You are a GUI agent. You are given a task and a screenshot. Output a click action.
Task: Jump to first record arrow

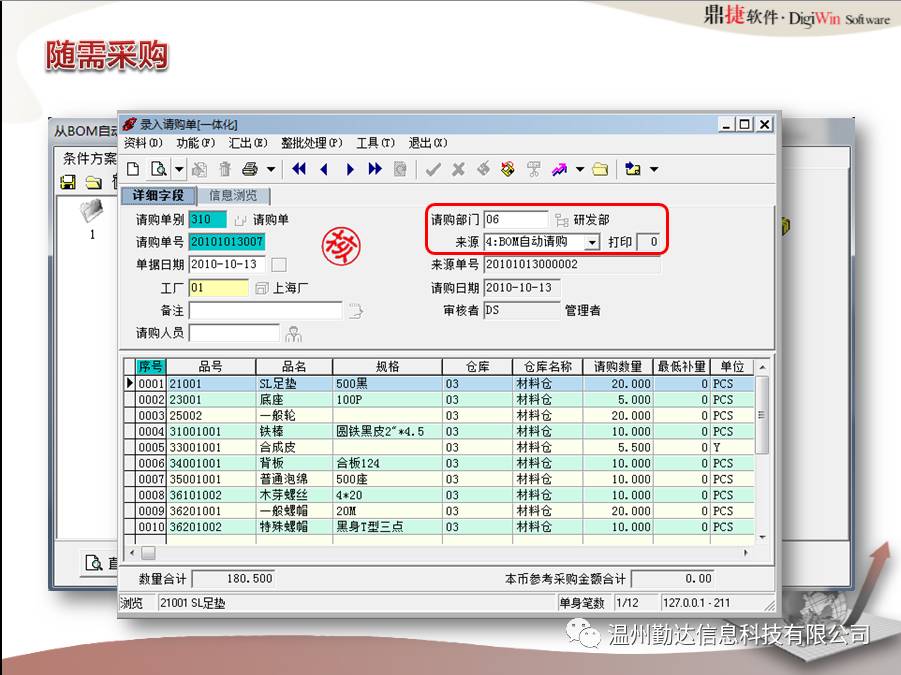pyautogui.click(x=297, y=169)
